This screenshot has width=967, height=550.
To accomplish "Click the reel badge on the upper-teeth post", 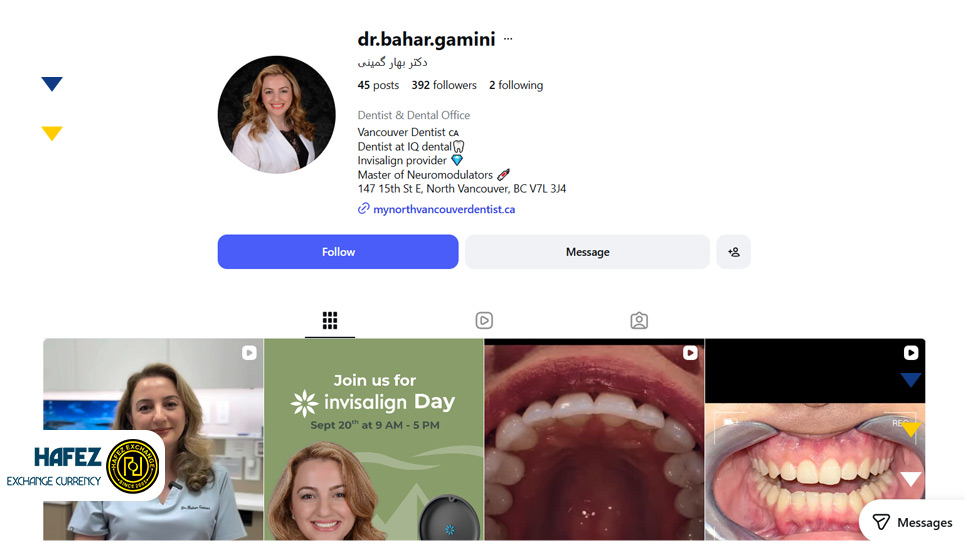I will tap(690, 353).
